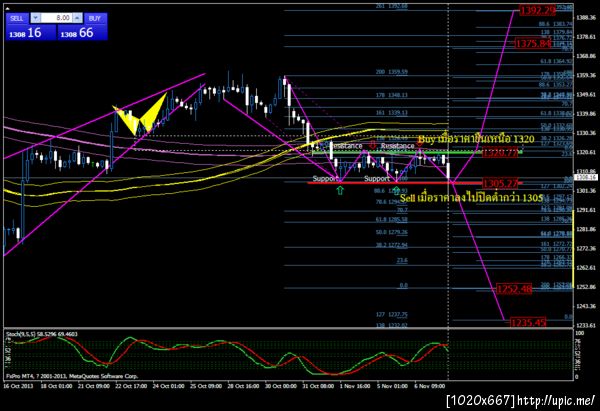Screen dimensions: 600x411
Task: Click the current price marker 1308.16 on the scale
Action: click(586, 178)
